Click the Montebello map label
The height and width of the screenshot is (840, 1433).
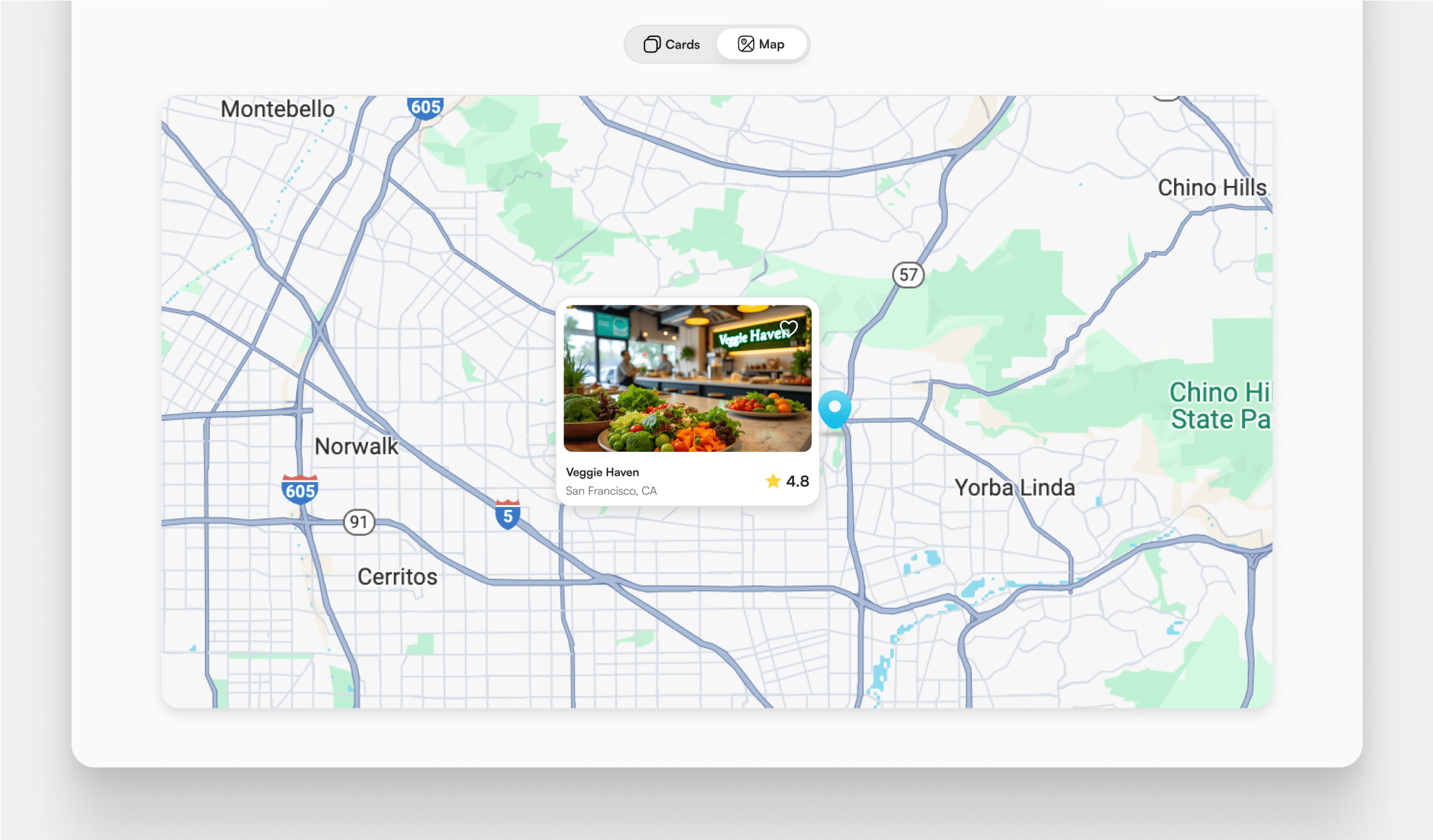coord(278,109)
